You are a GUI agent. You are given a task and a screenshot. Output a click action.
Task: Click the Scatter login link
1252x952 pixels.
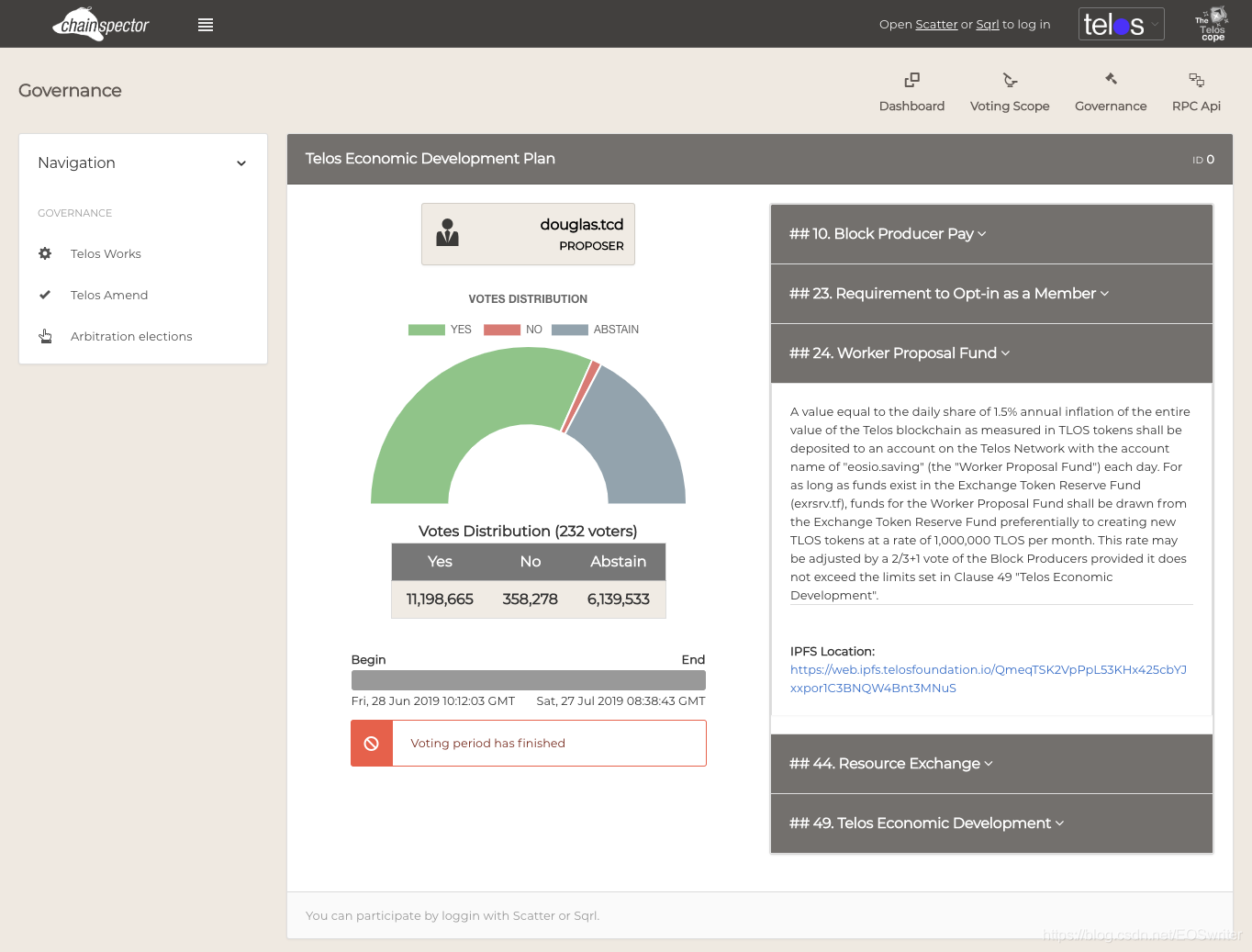click(936, 25)
